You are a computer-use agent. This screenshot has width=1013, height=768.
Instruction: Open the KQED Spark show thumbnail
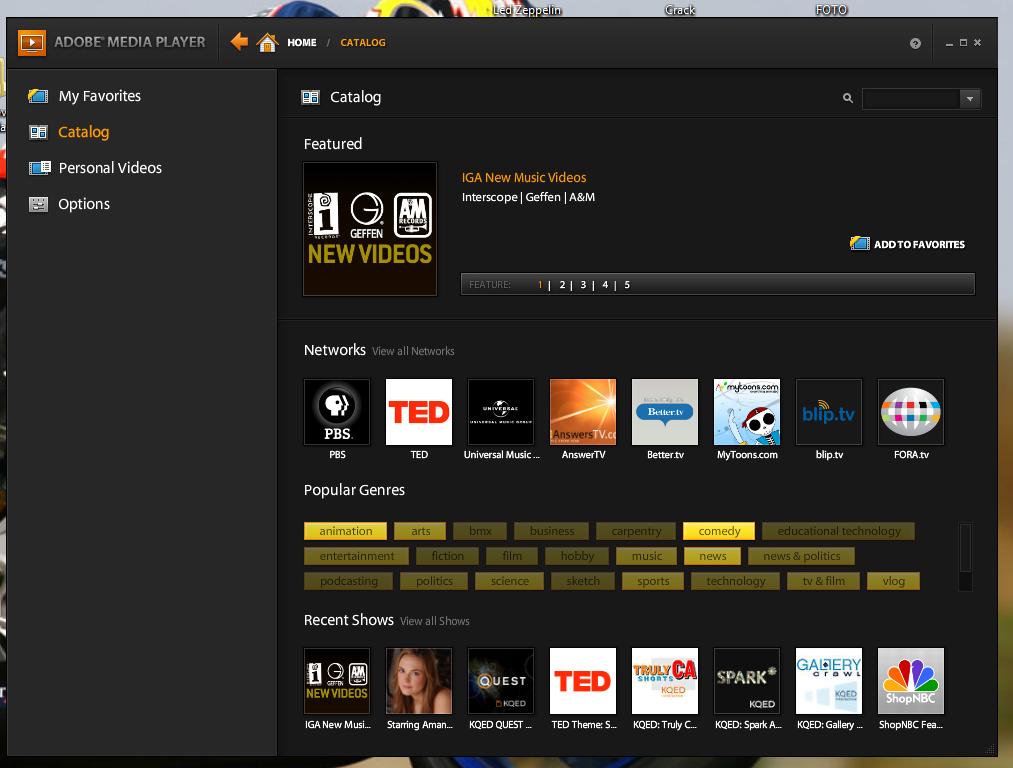point(747,681)
